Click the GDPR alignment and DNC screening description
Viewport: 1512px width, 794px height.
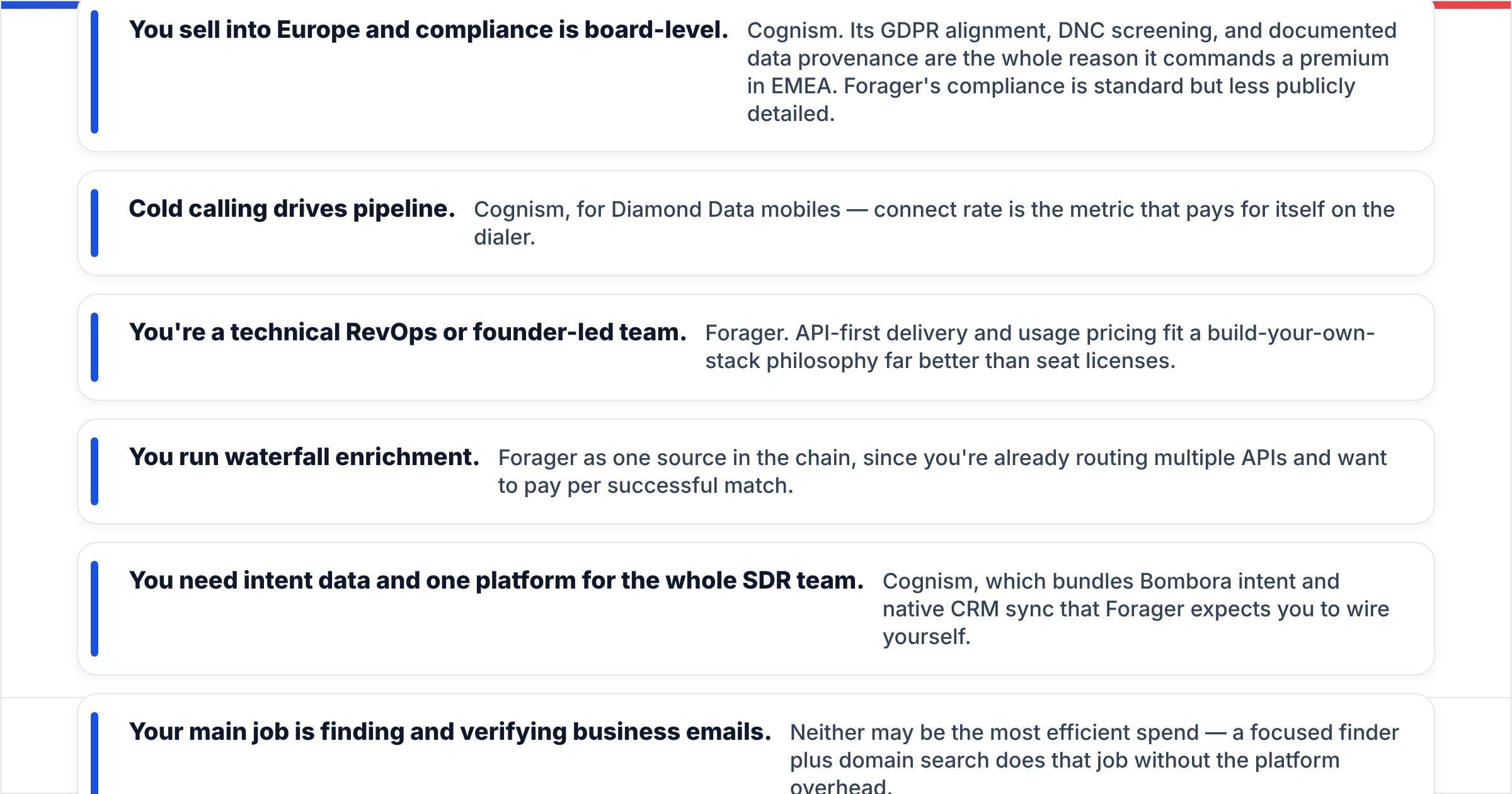[1072, 72]
